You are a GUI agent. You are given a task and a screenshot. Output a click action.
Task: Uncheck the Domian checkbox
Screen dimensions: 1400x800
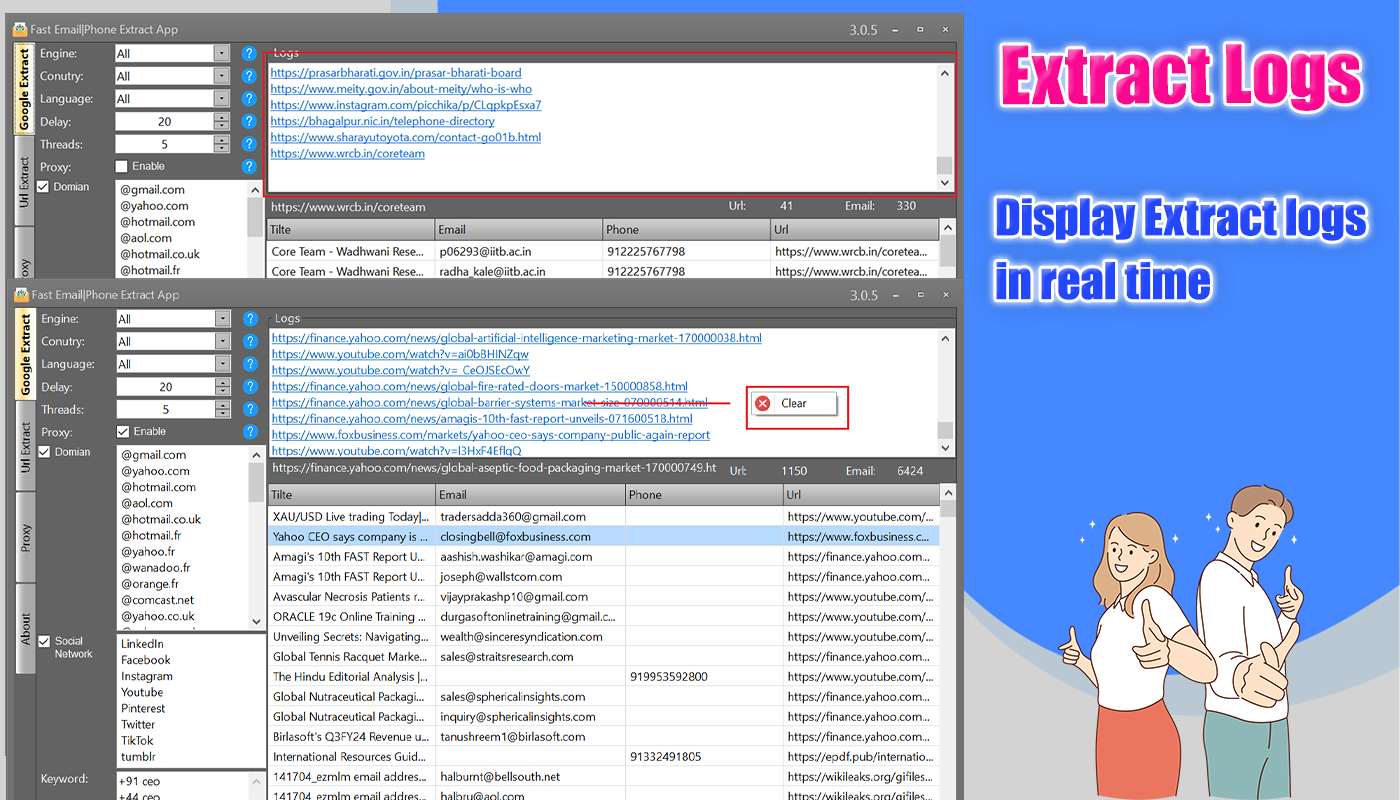(x=42, y=186)
